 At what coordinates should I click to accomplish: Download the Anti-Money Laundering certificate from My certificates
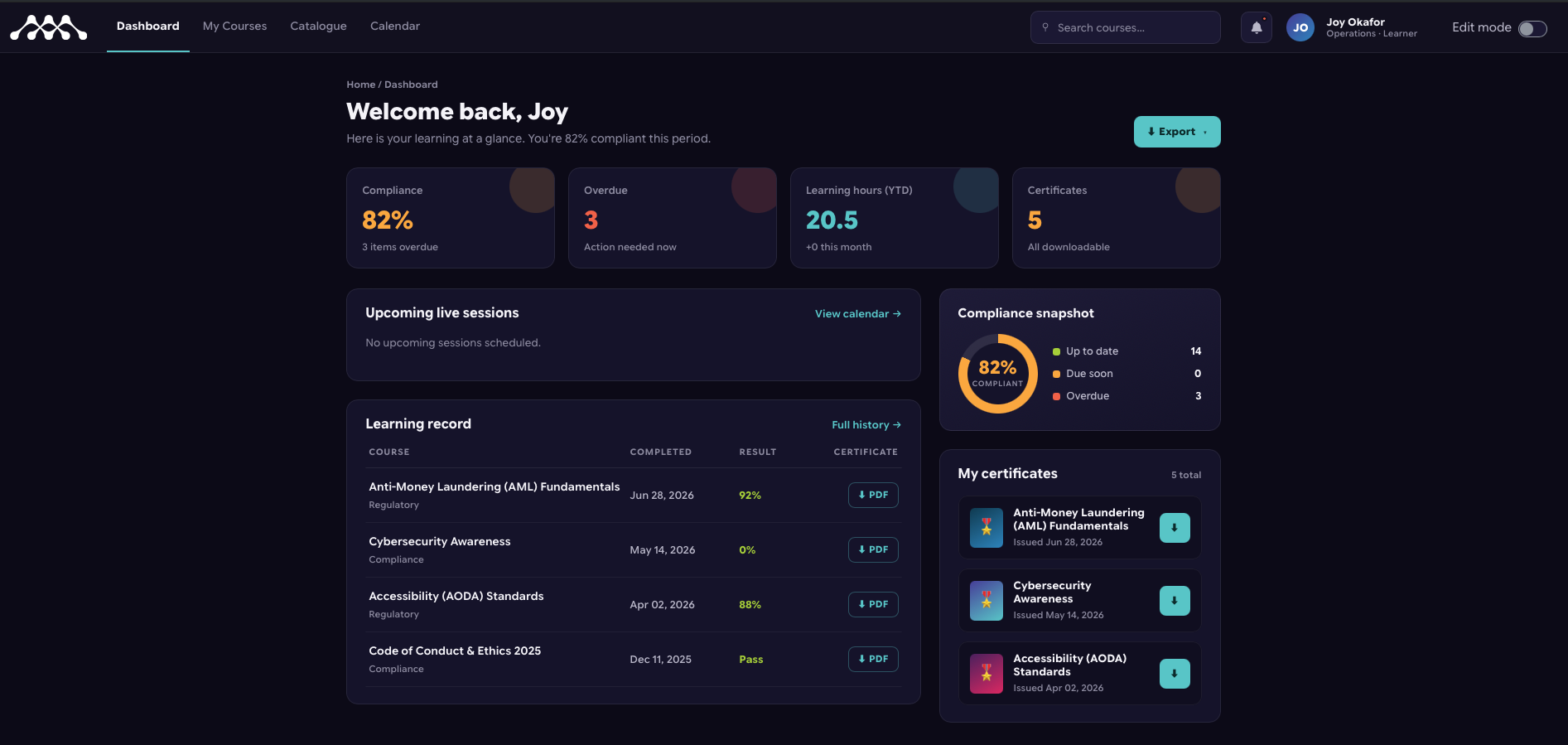click(x=1175, y=528)
